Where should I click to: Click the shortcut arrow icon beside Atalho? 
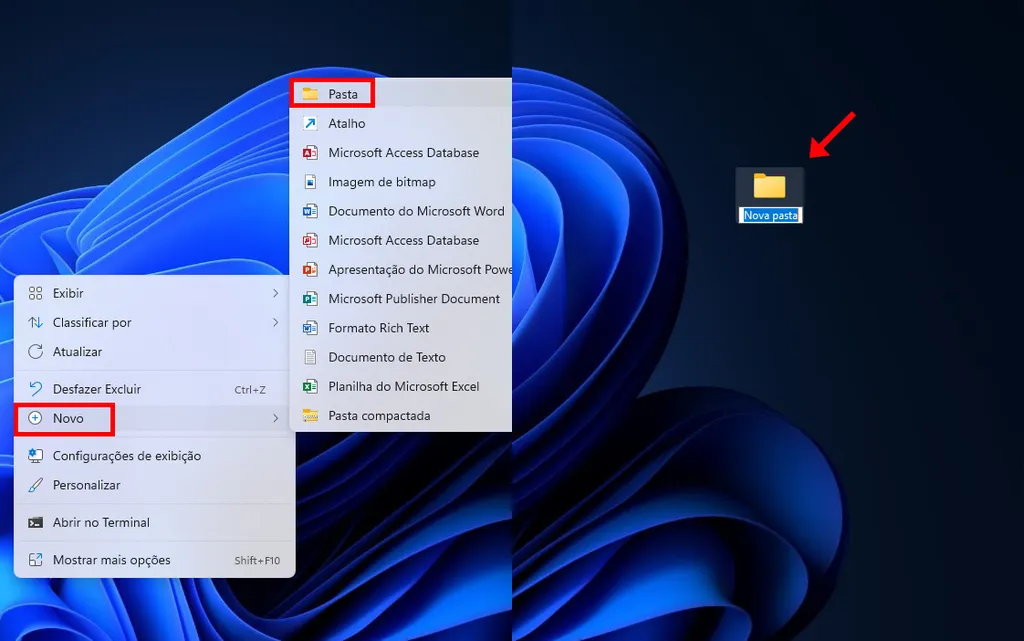(x=310, y=123)
